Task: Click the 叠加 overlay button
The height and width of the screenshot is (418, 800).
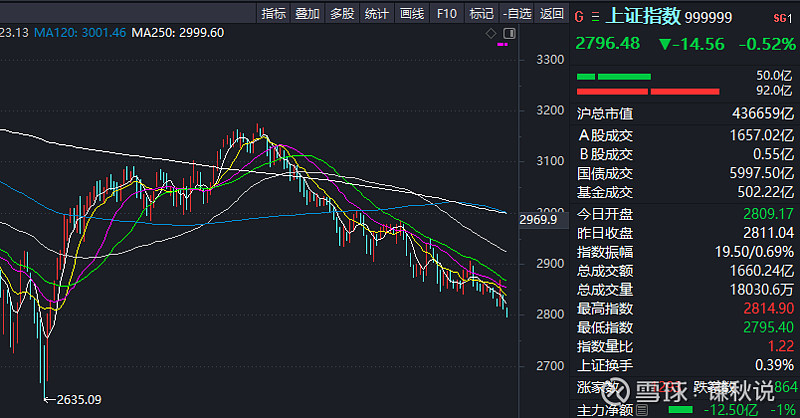Action: coord(307,13)
